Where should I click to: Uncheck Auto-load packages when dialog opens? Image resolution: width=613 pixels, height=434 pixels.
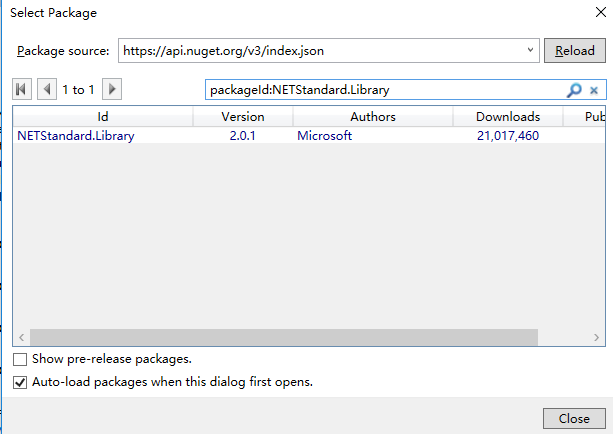coord(20,382)
